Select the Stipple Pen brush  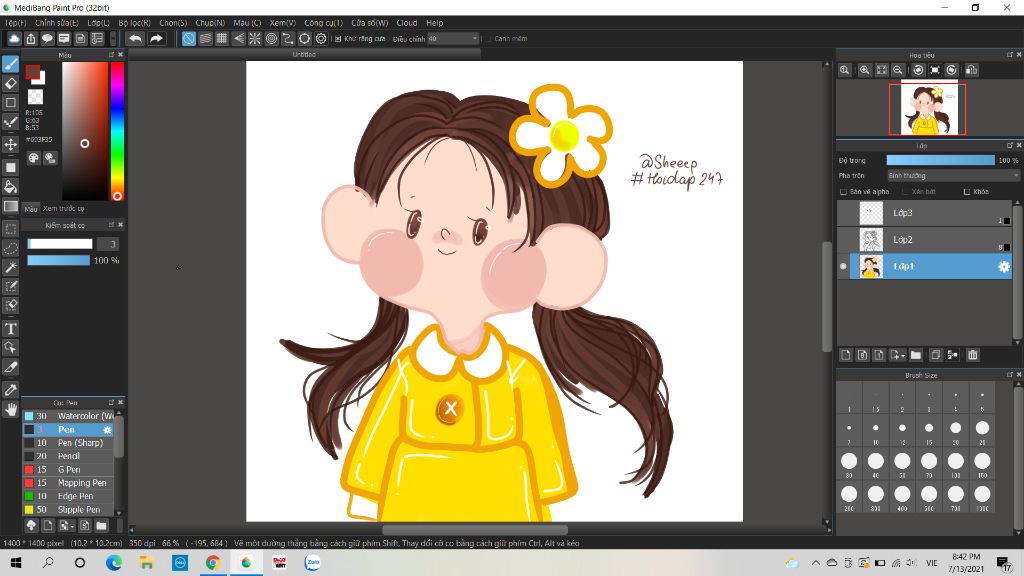coord(69,509)
